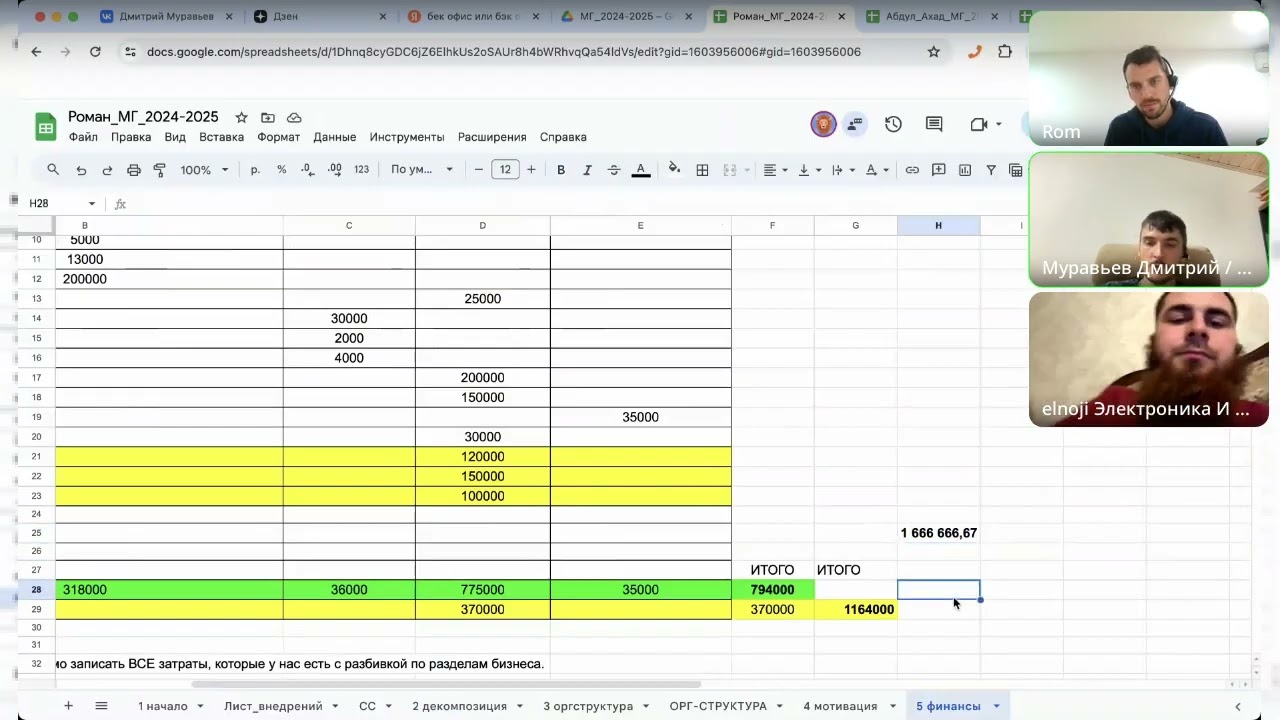Activate the paint format tool
The width and height of the screenshot is (1280, 720).
click(x=159, y=170)
